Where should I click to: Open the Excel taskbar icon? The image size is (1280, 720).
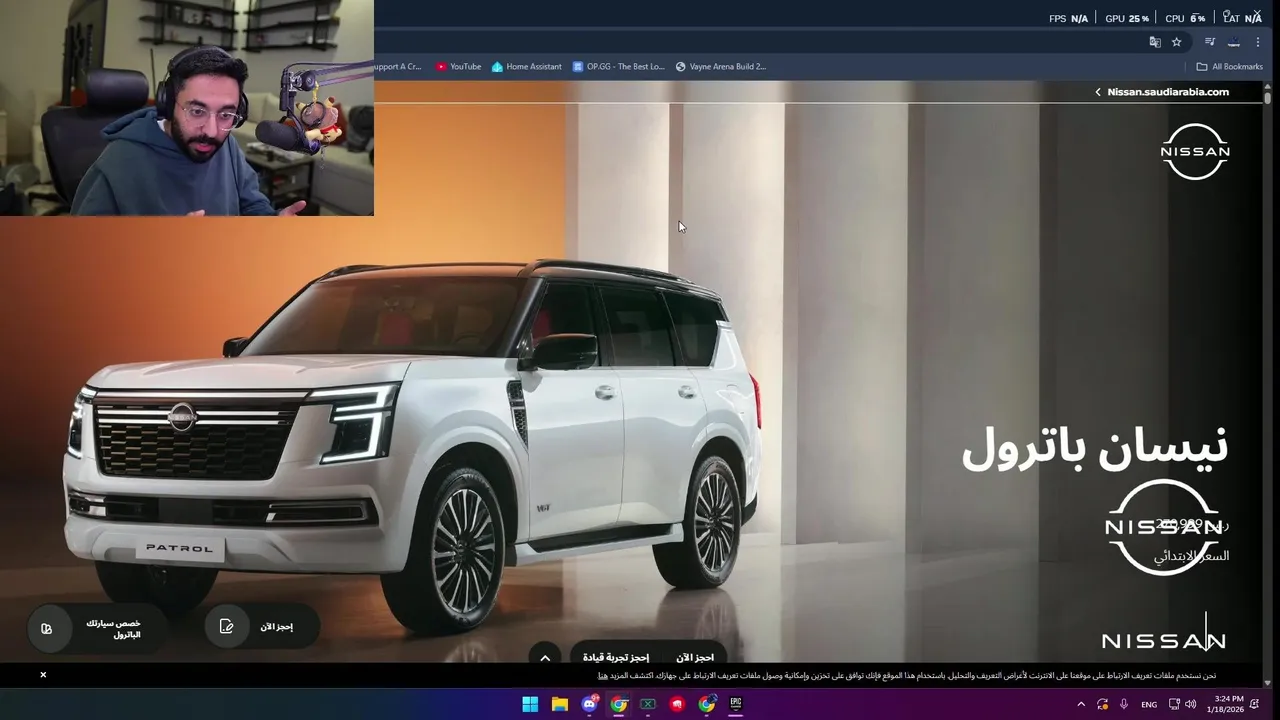pyautogui.click(x=648, y=704)
